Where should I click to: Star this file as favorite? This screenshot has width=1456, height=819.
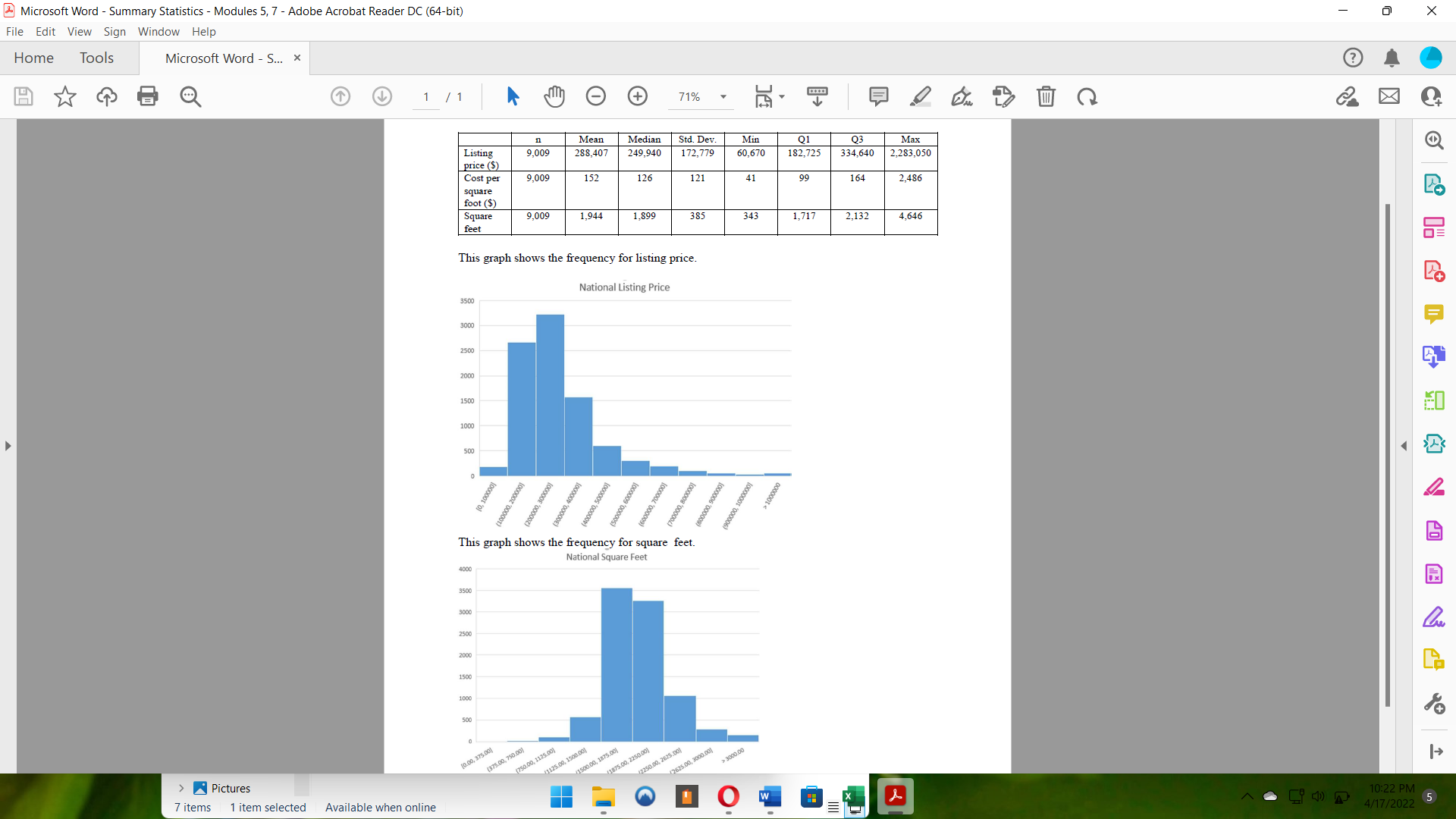pos(65,96)
